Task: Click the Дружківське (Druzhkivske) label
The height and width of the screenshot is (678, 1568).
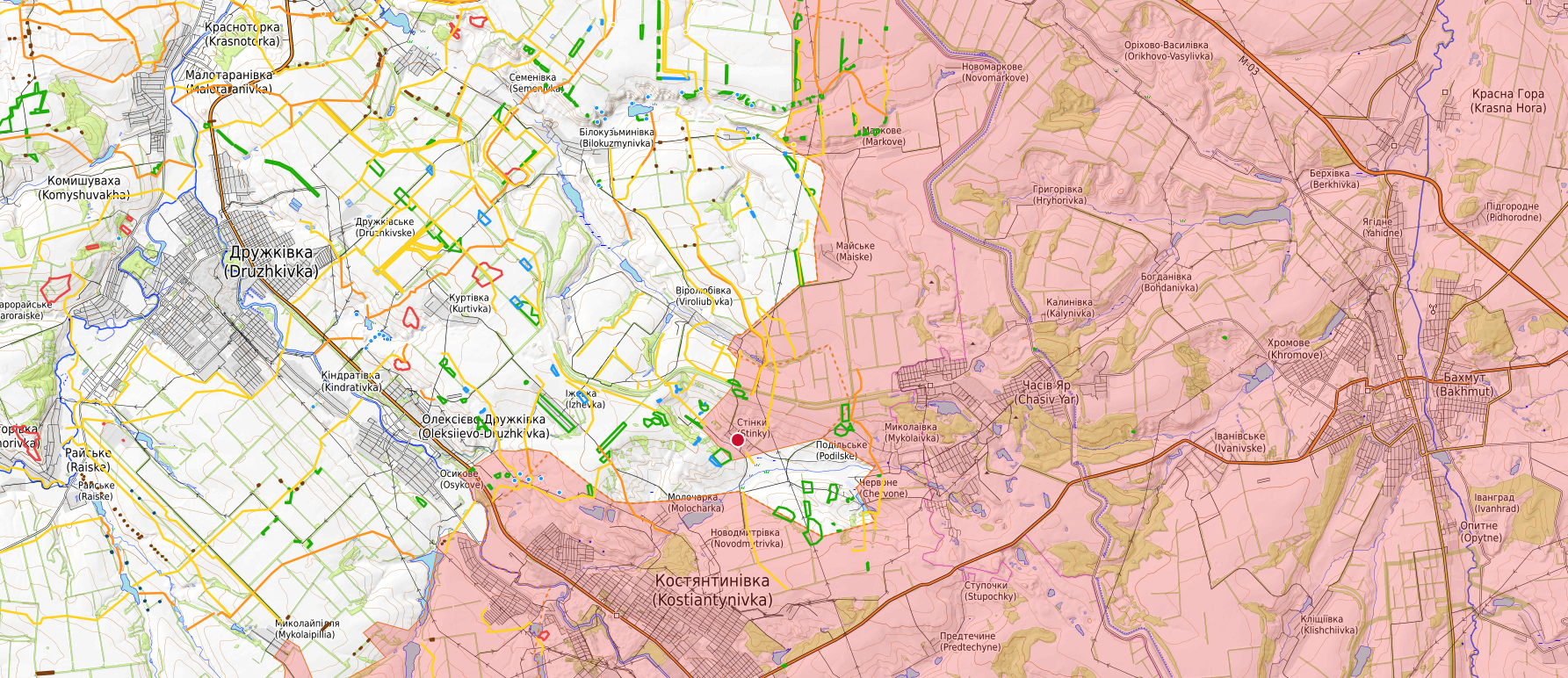Action: click(385, 227)
